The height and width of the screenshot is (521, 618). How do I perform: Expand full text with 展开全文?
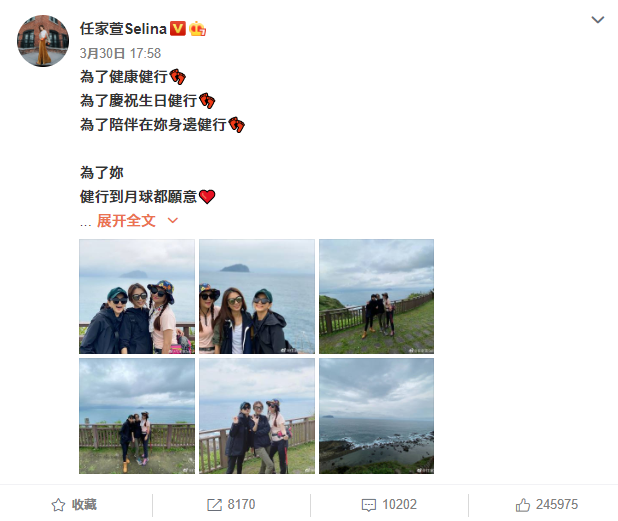[x=126, y=221]
